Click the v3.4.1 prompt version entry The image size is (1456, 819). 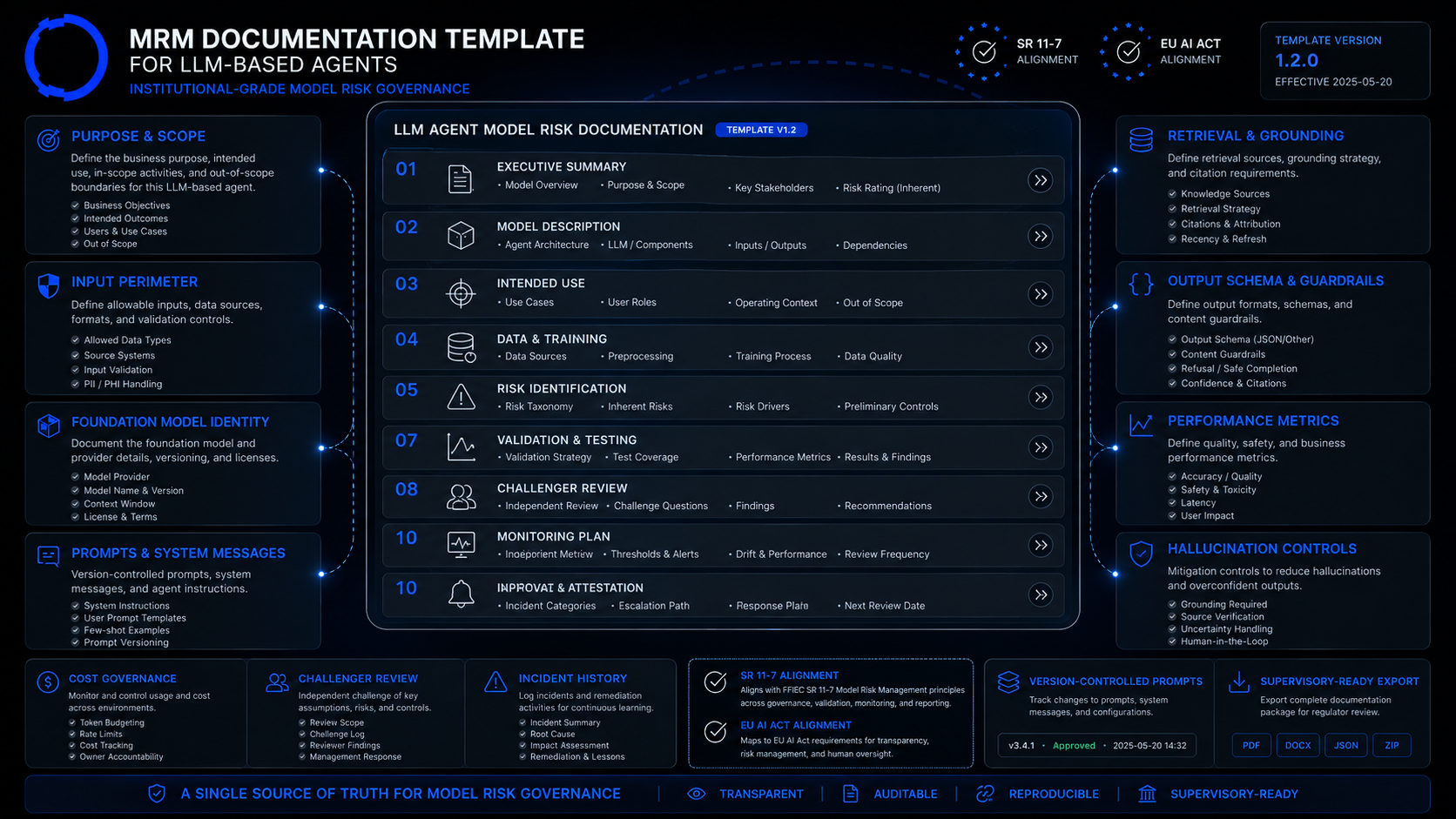(1021, 746)
